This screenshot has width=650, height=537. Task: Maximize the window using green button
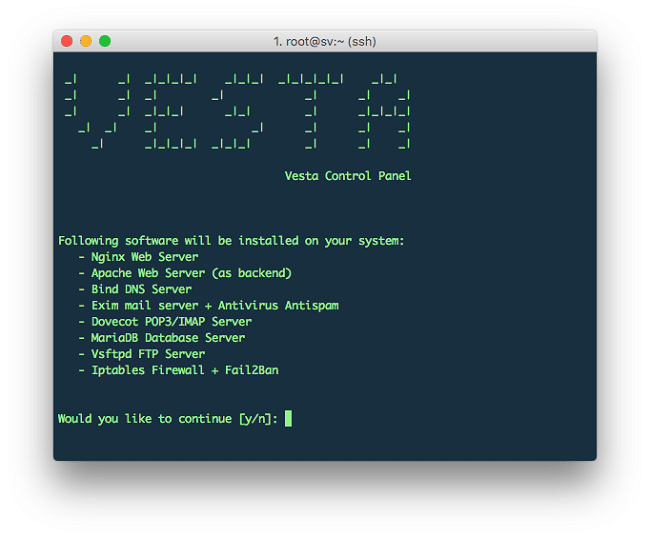coord(105,41)
